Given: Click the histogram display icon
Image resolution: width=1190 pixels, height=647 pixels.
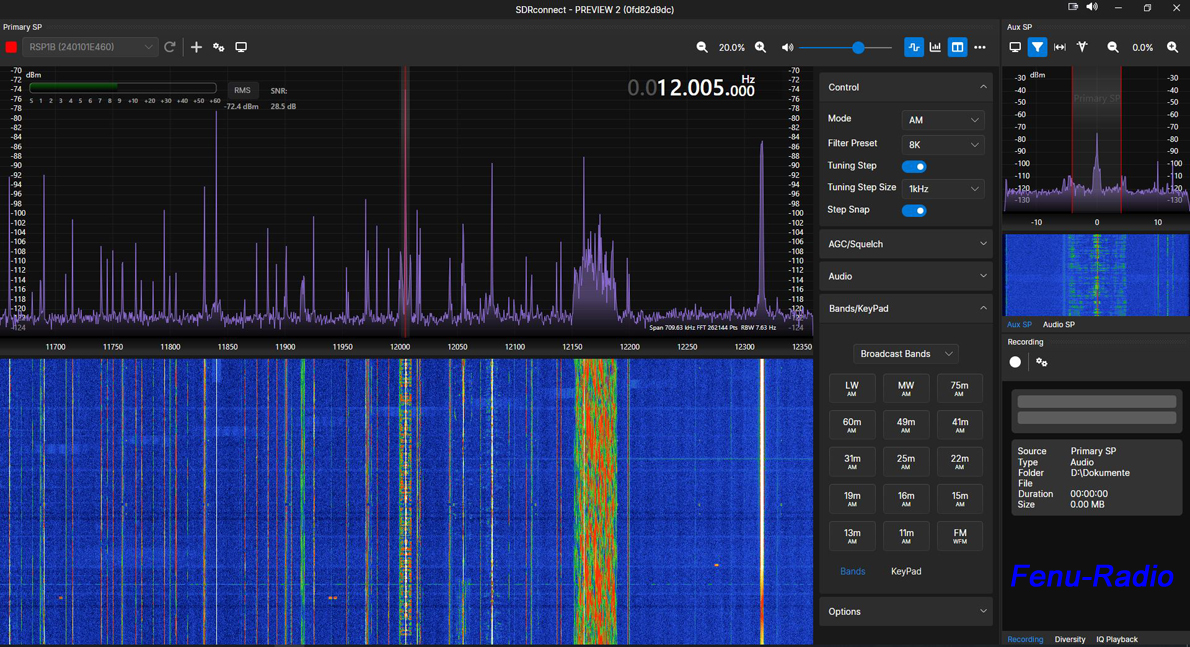Looking at the screenshot, I should tap(935, 47).
